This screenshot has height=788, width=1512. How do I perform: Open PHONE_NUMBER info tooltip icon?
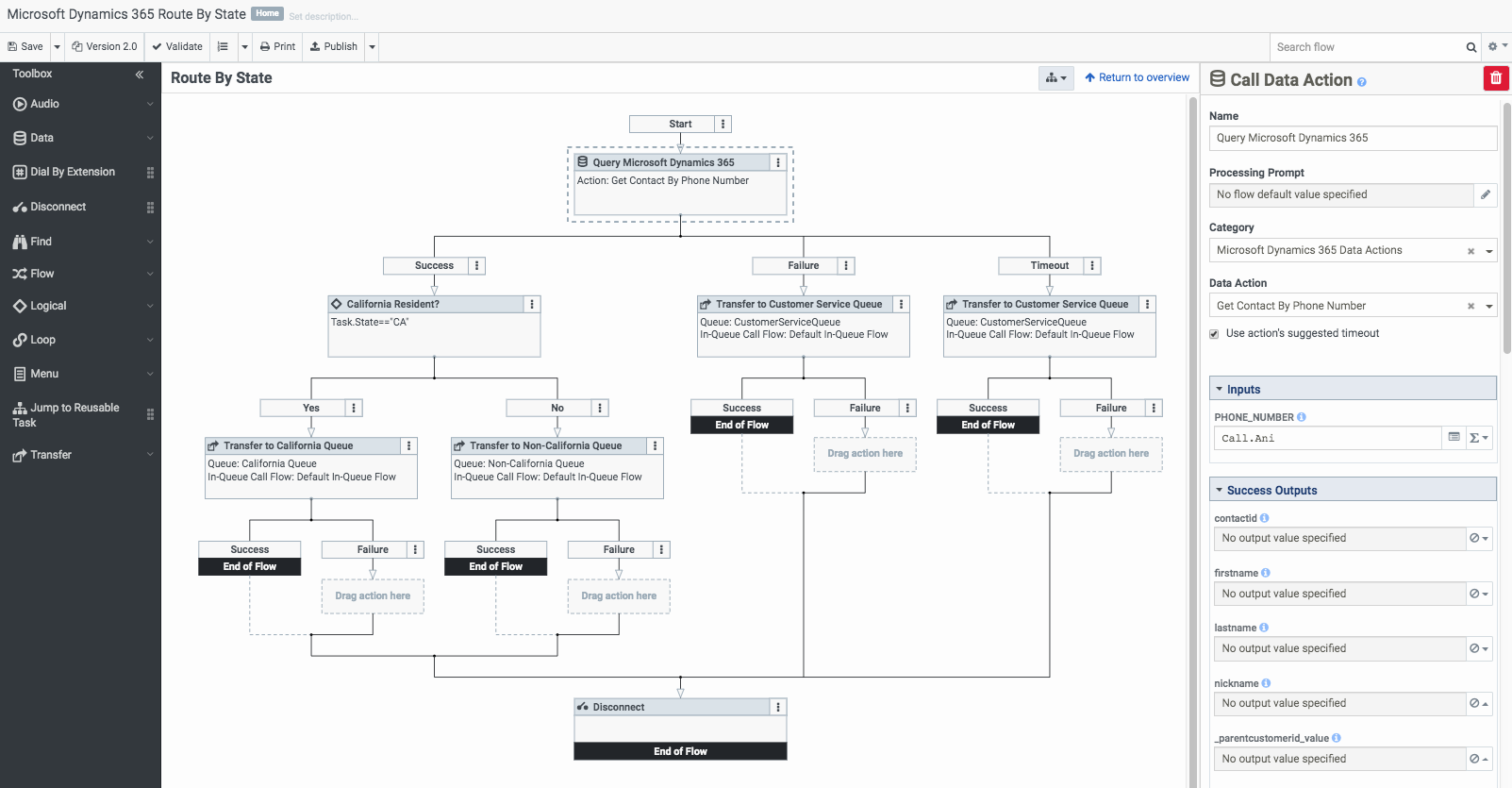click(x=1302, y=417)
